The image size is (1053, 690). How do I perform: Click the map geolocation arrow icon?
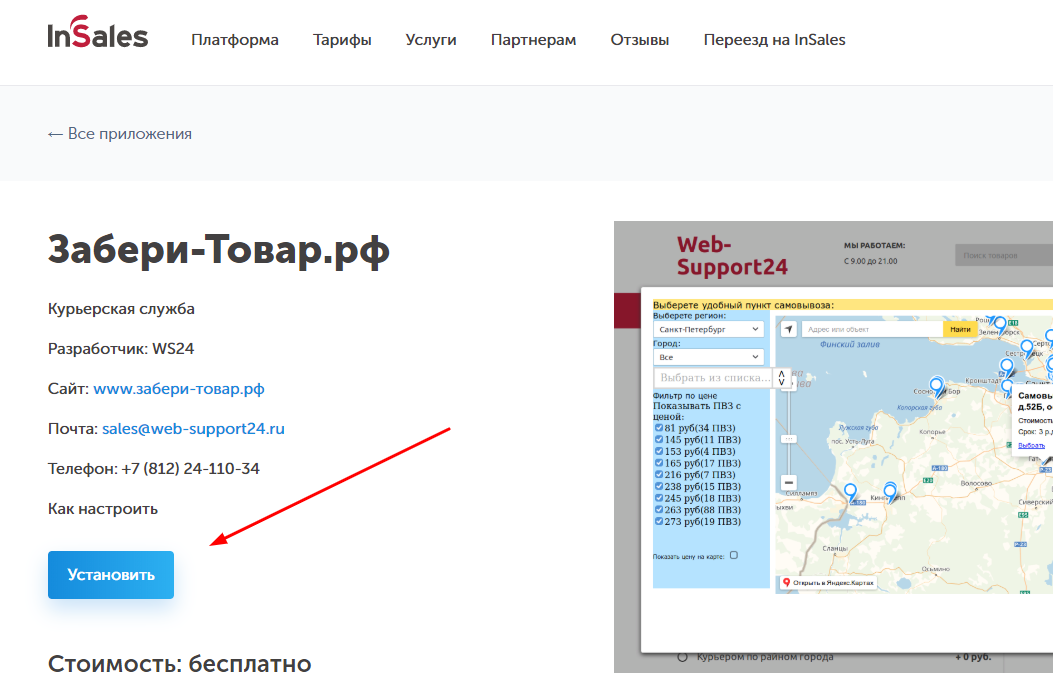pyautogui.click(x=789, y=329)
